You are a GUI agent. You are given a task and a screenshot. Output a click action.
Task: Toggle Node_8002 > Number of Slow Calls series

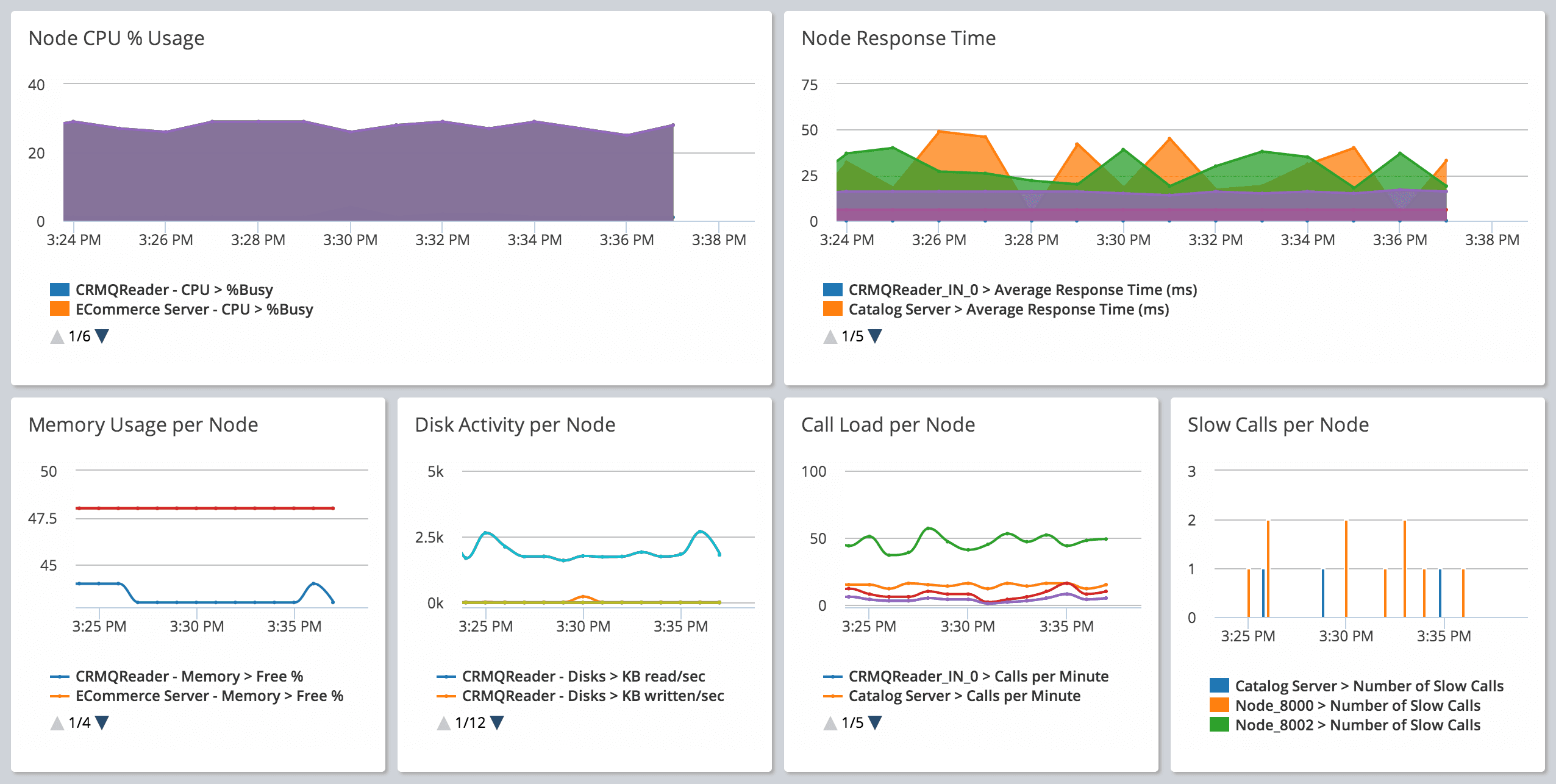[x=1357, y=725]
